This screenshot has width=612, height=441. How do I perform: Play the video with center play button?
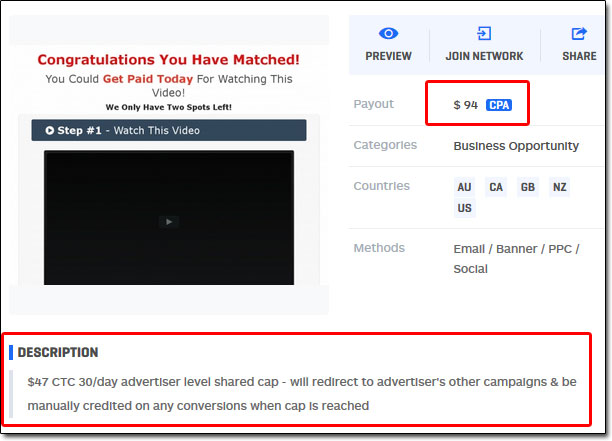(169, 222)
